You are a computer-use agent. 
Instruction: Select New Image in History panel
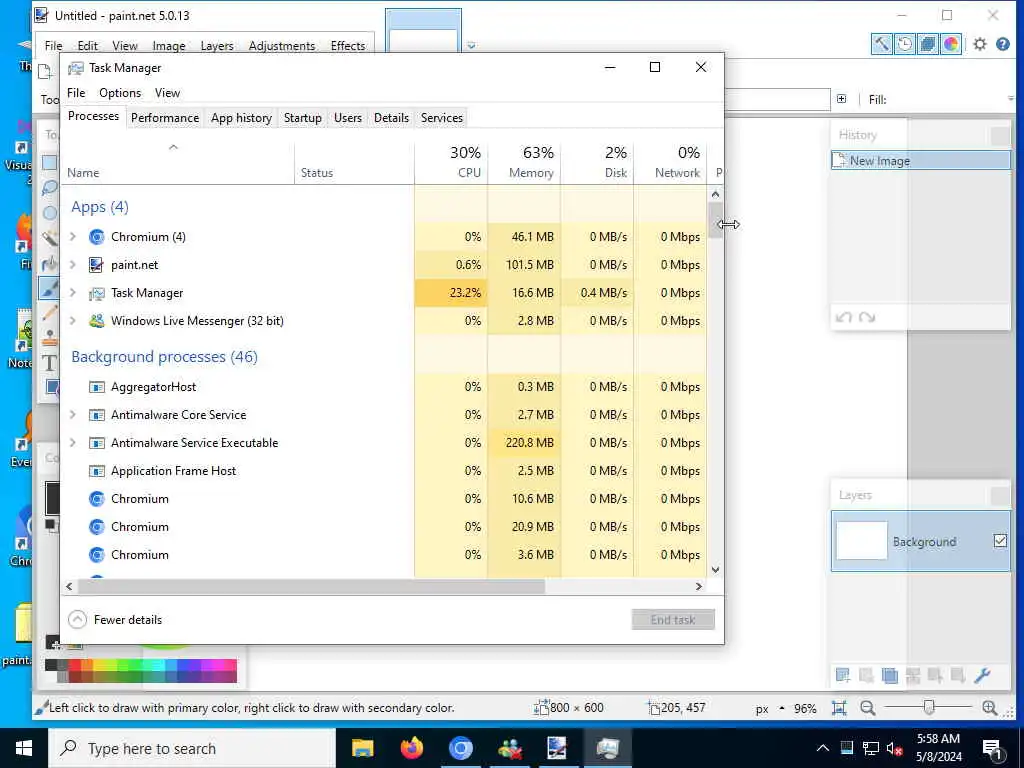(x=921, y=161)
